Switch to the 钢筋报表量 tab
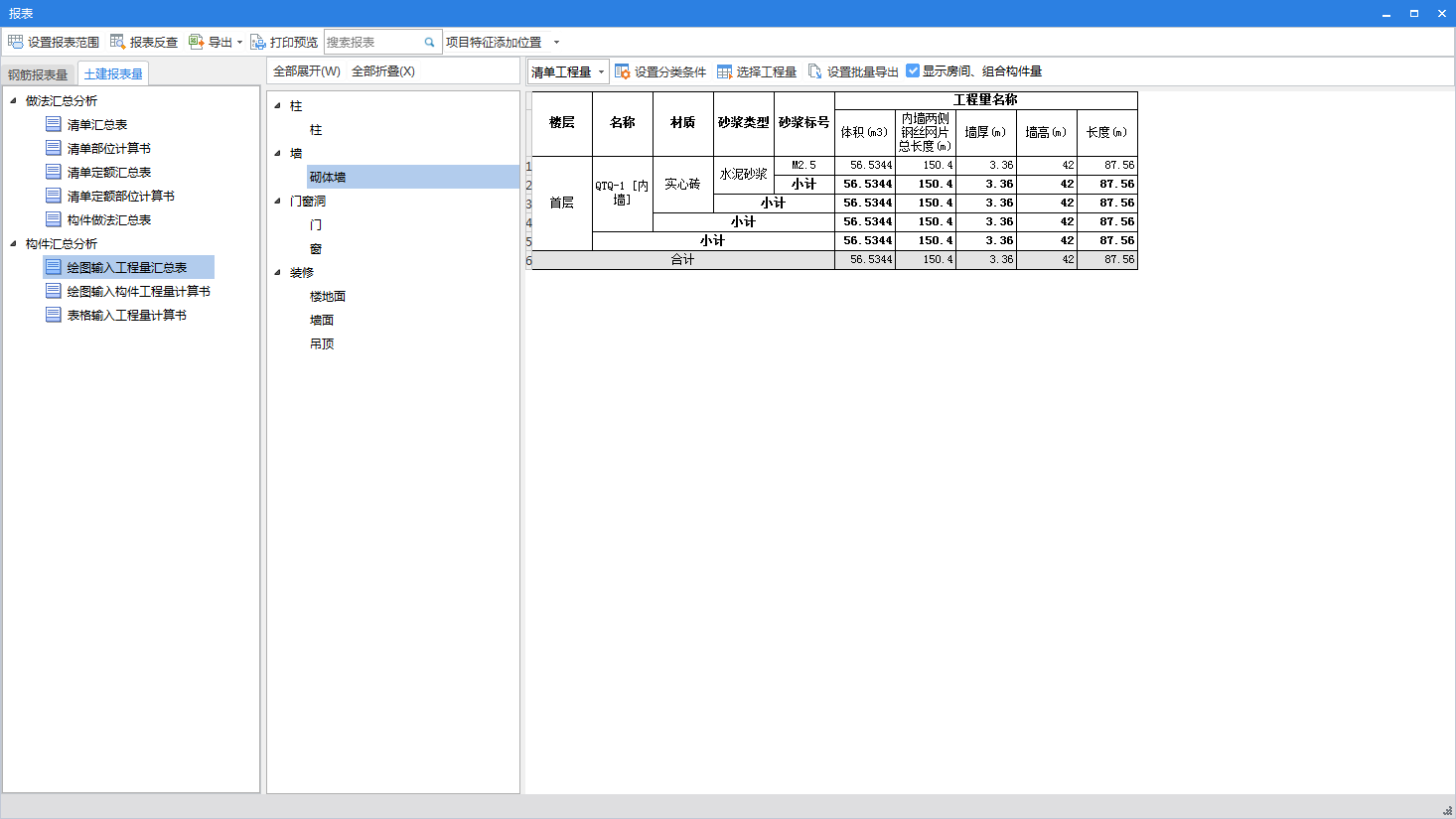1456x819 pixels. coord(38,74)
